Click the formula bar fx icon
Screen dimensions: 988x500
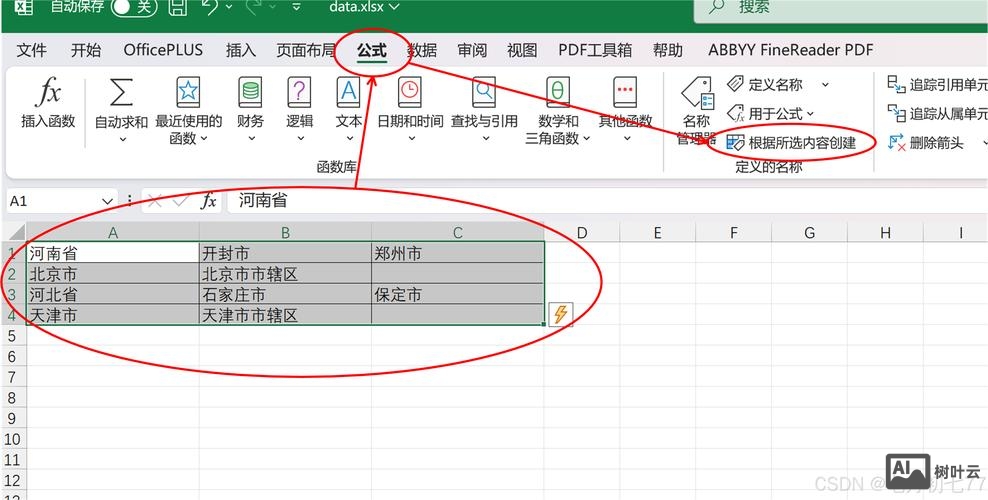(x=209, y=201)
